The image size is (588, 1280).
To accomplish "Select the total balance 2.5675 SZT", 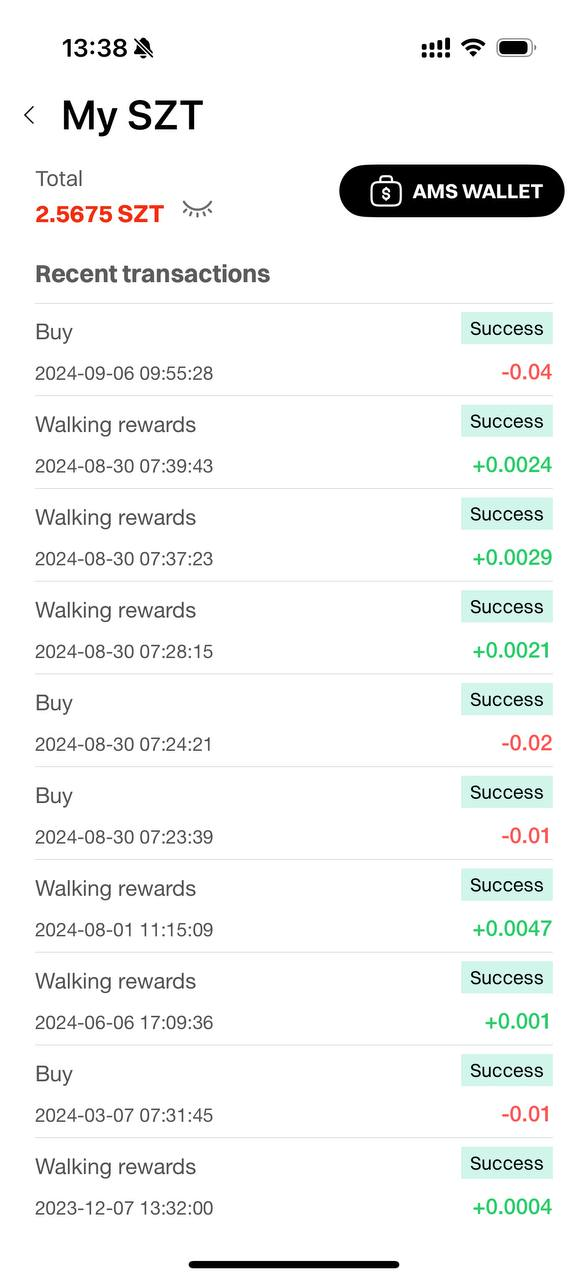I will click(99, 214).
